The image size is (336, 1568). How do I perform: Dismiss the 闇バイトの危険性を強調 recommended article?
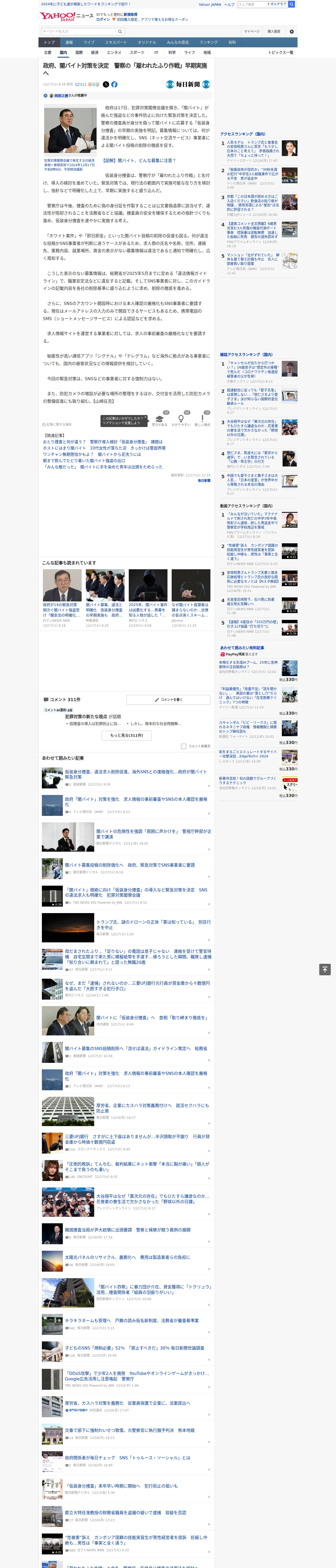209,849
